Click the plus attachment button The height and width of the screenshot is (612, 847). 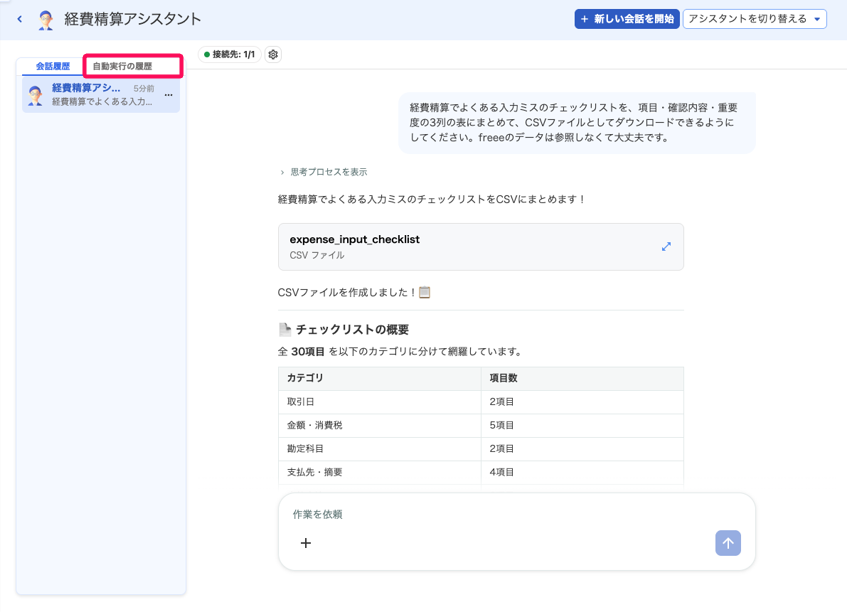tap(306, 543)
